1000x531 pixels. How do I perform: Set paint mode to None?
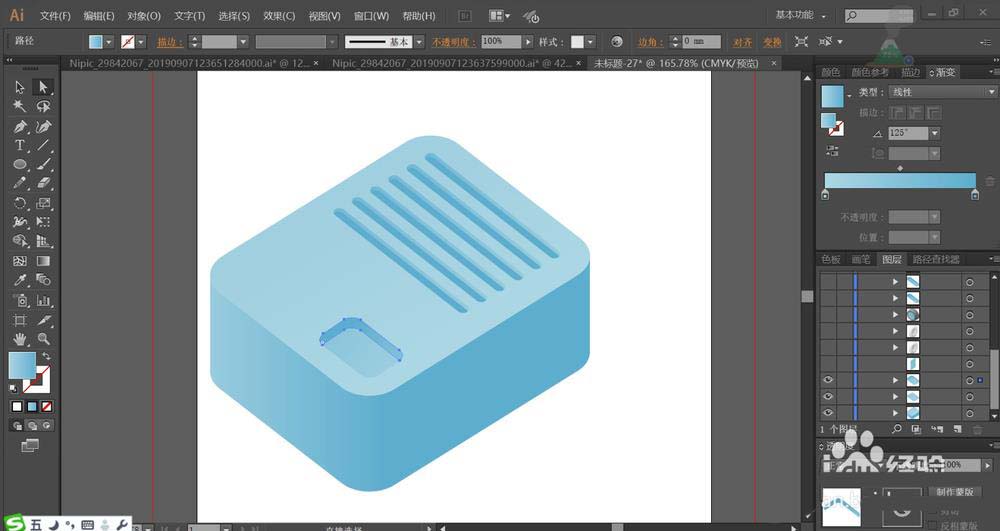pos(47,406)
